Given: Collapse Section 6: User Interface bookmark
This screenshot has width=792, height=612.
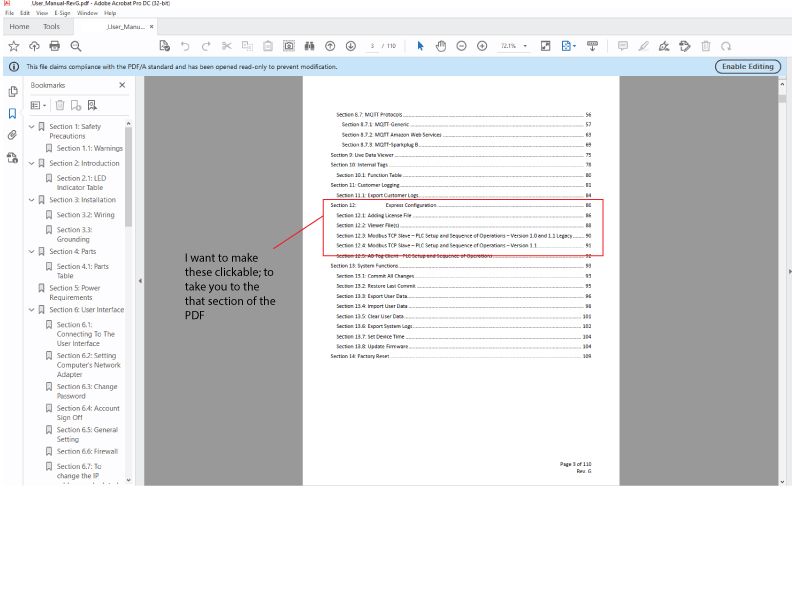Looking at the screenshot, I should (31, 310).
